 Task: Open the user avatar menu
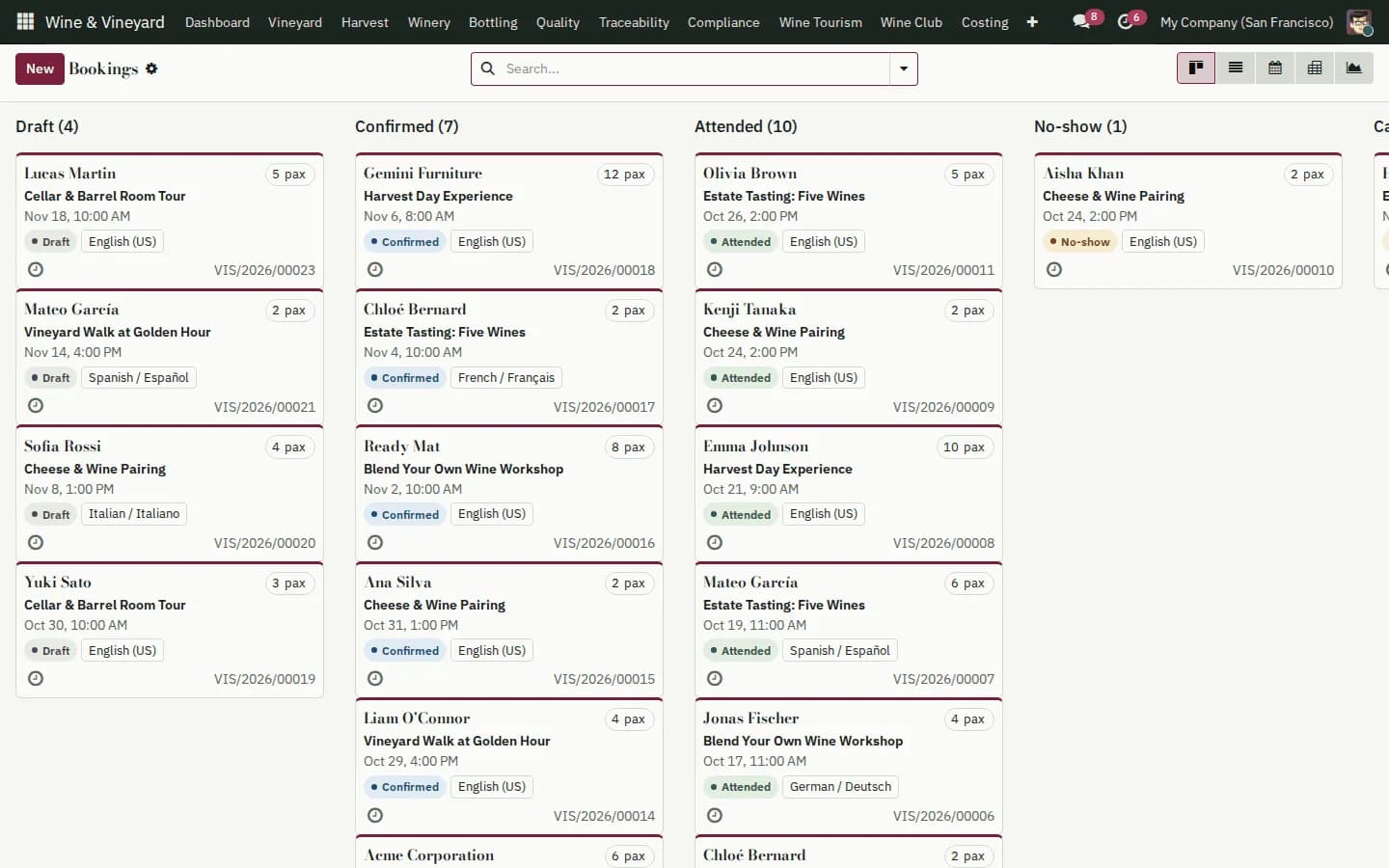click(1359, 21)
